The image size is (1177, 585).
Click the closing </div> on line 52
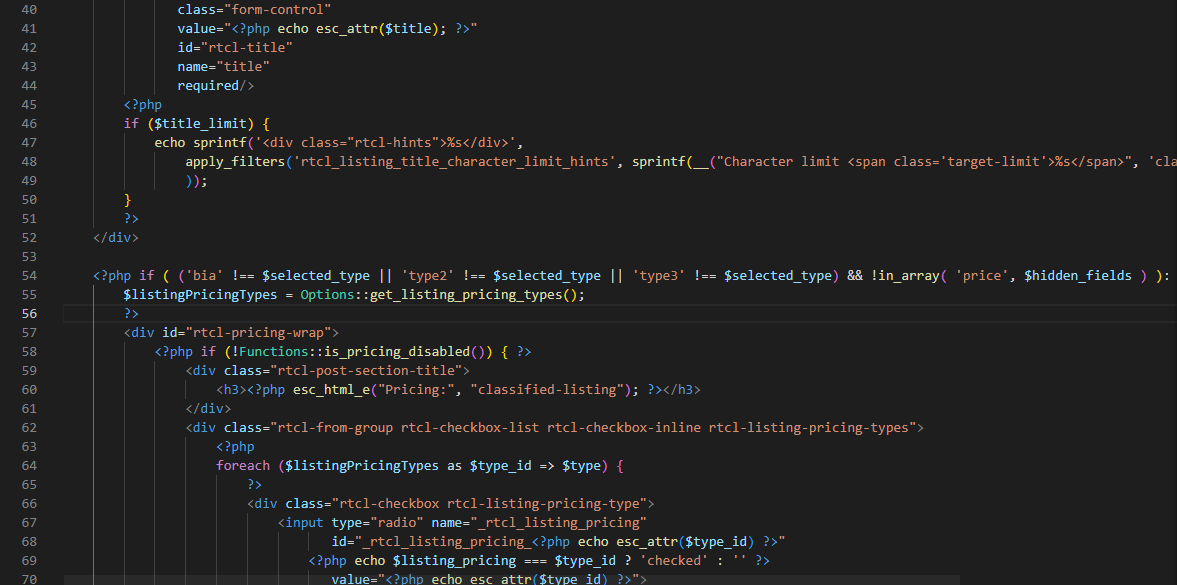116,237
